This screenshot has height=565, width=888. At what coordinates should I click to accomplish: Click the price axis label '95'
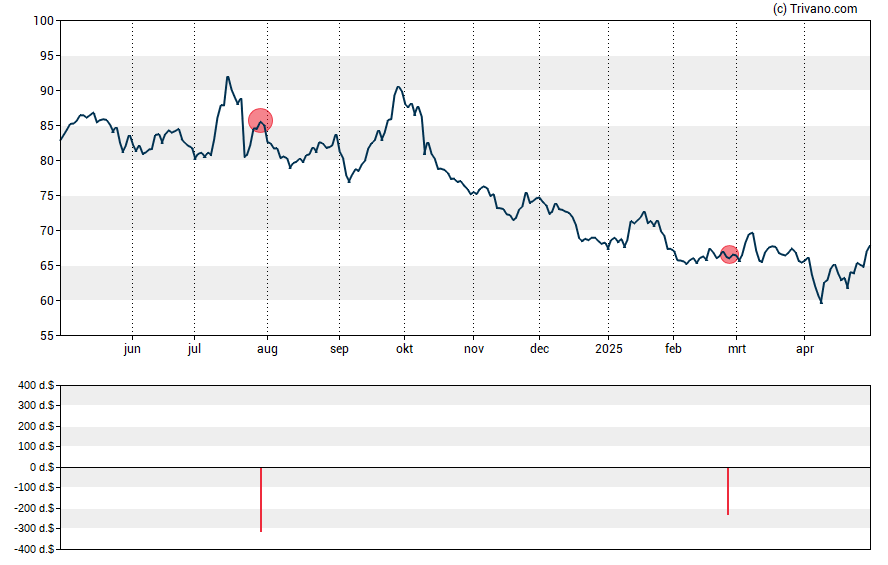point(47,56)
